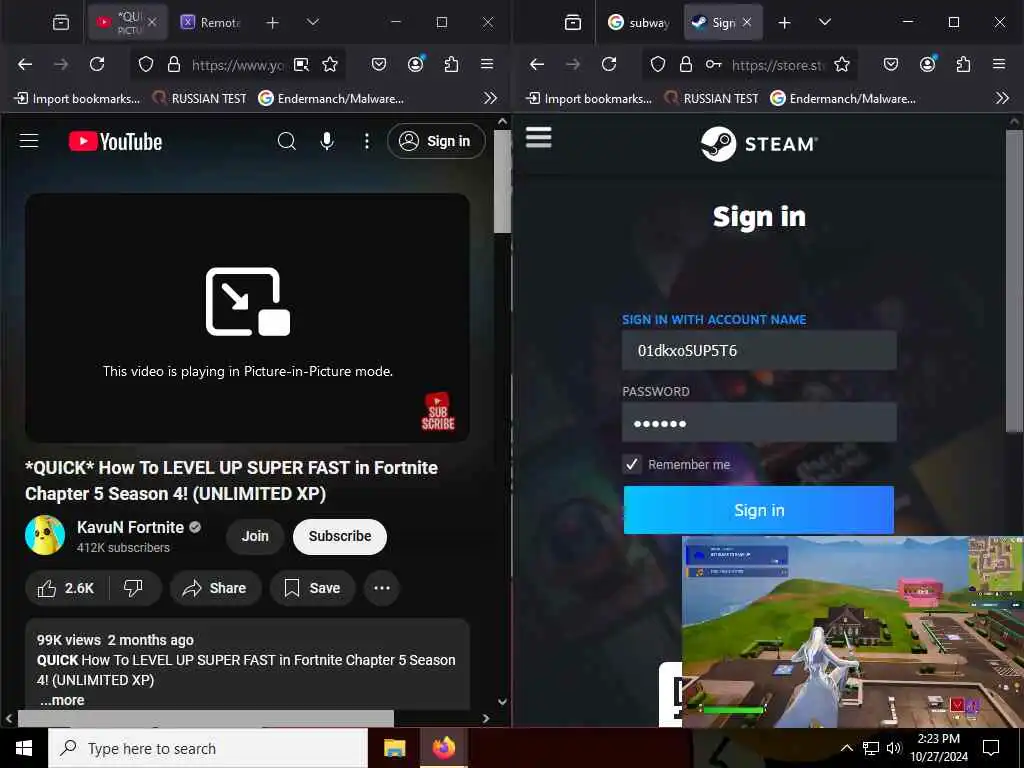Open Windows Start menu
The width and height of the screenshot is (1024, 768).
[24, 748]
